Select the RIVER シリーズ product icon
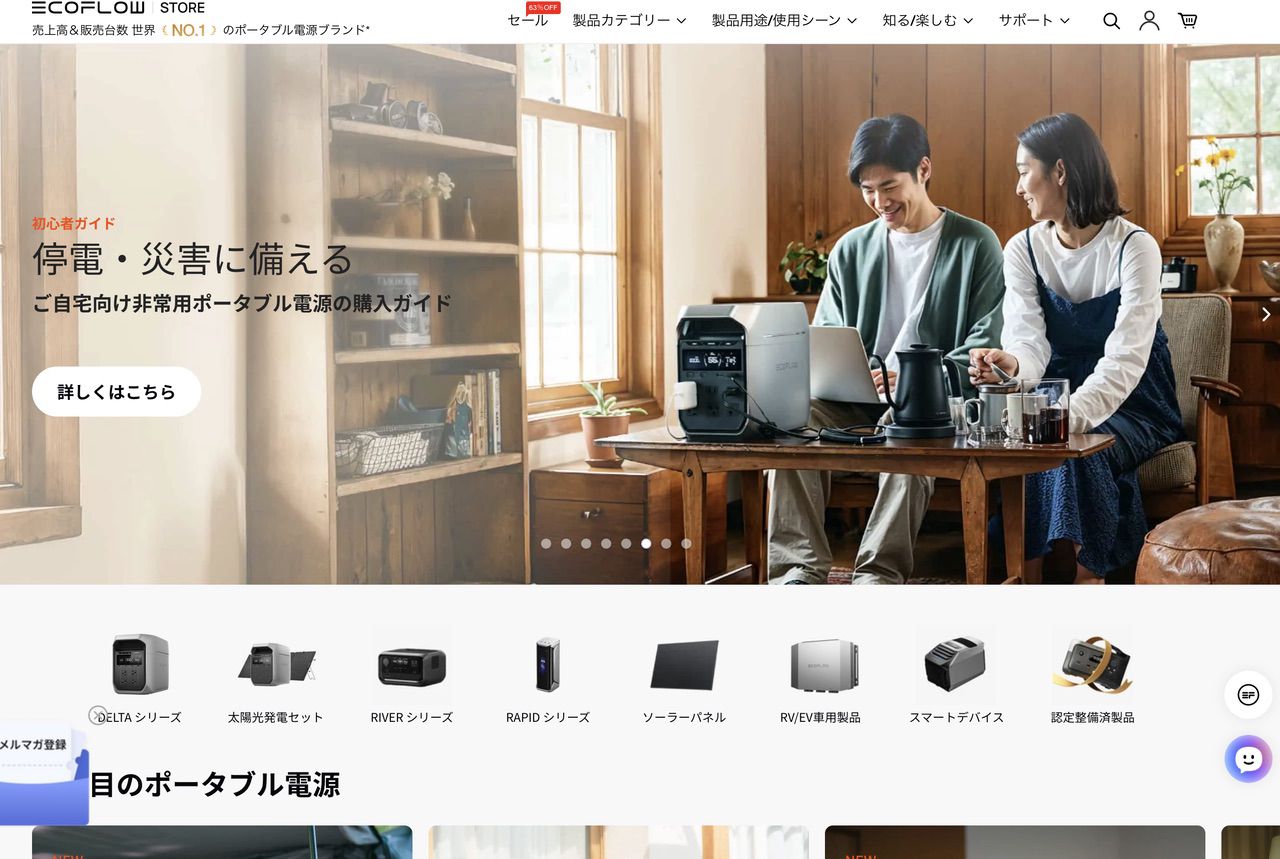This screenshot has height=859, width=1280. tap(411, 665)
